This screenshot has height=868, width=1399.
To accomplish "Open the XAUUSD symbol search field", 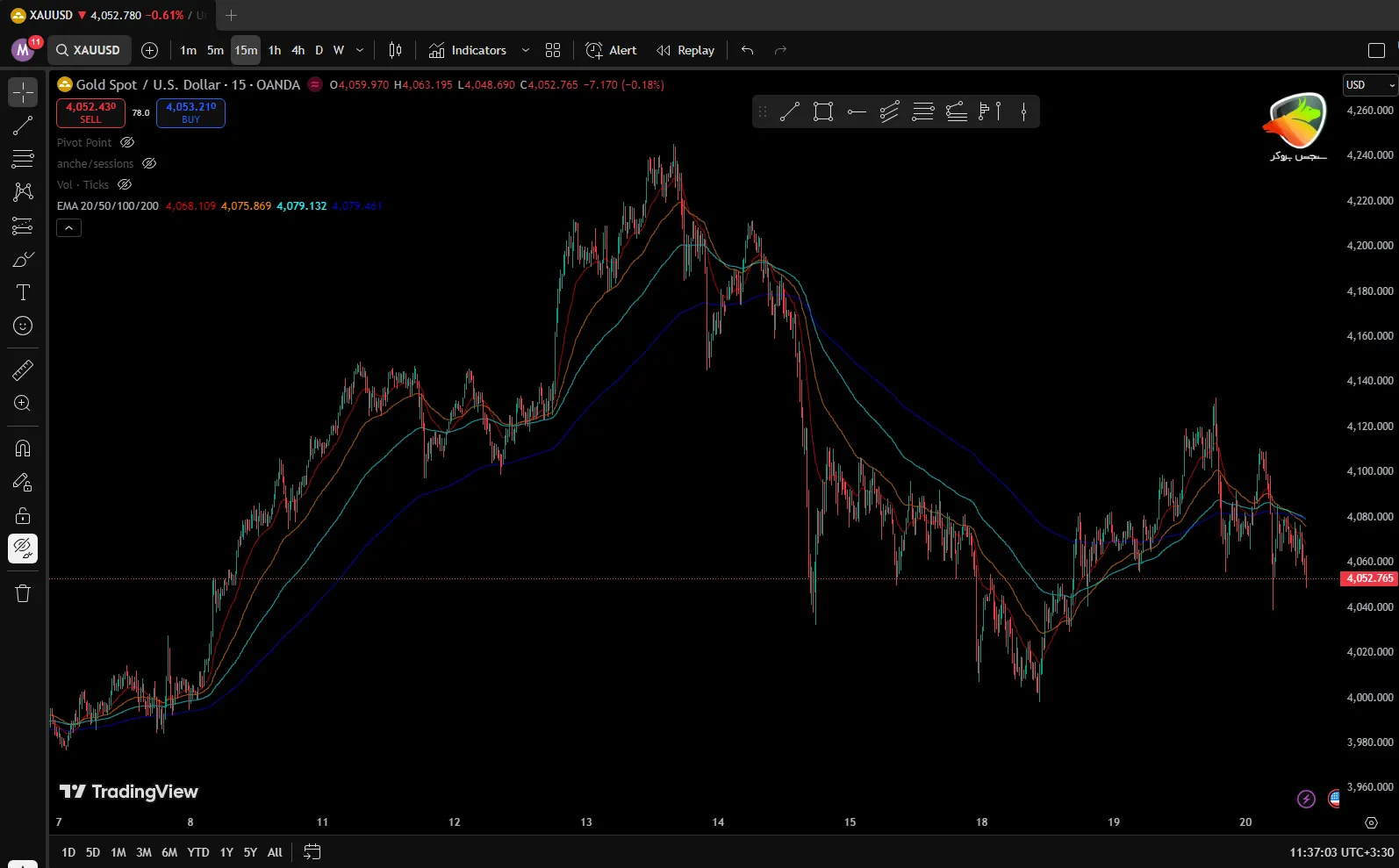I will [x=89, y=50].
